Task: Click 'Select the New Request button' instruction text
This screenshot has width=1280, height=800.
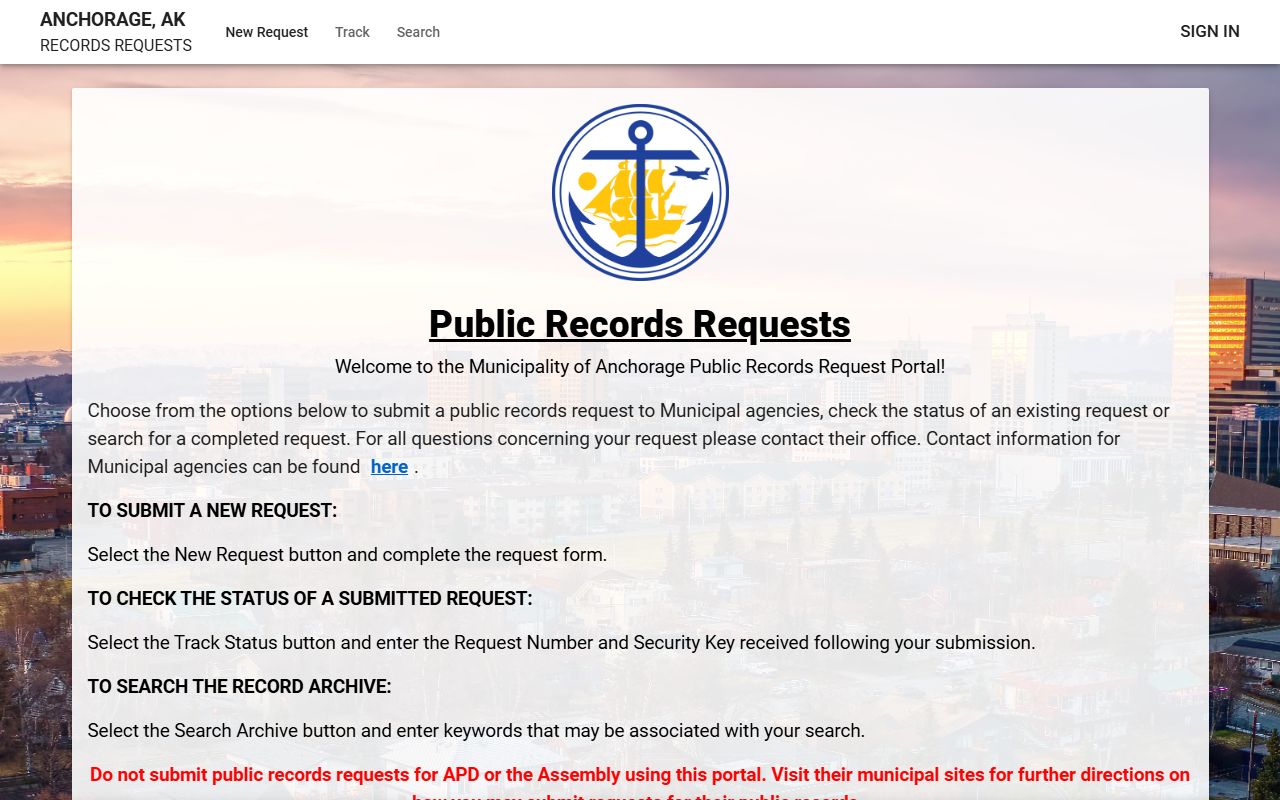Action: coord(347,554)
